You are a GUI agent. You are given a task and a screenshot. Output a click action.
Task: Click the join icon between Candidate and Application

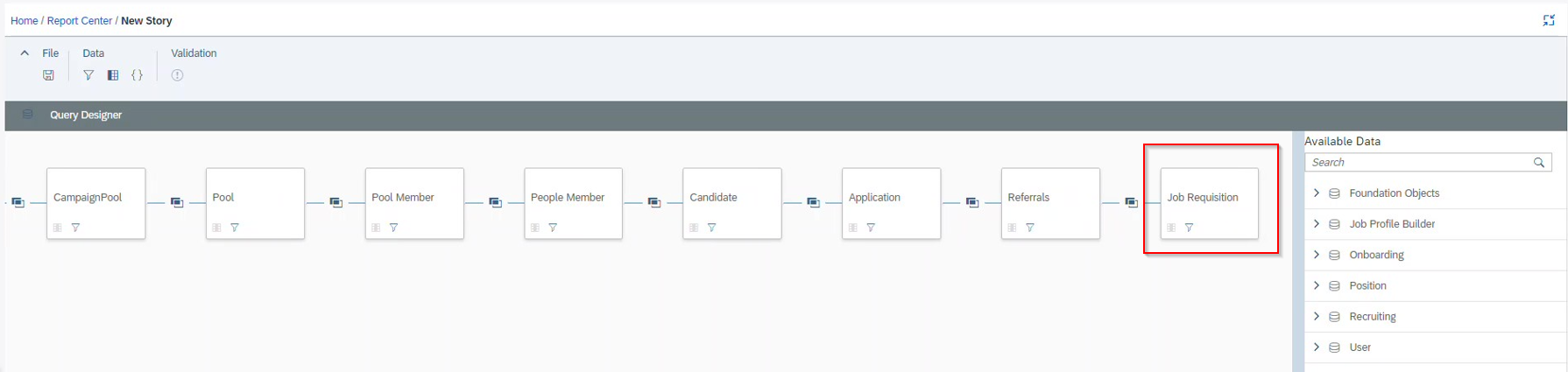point(813,202)
